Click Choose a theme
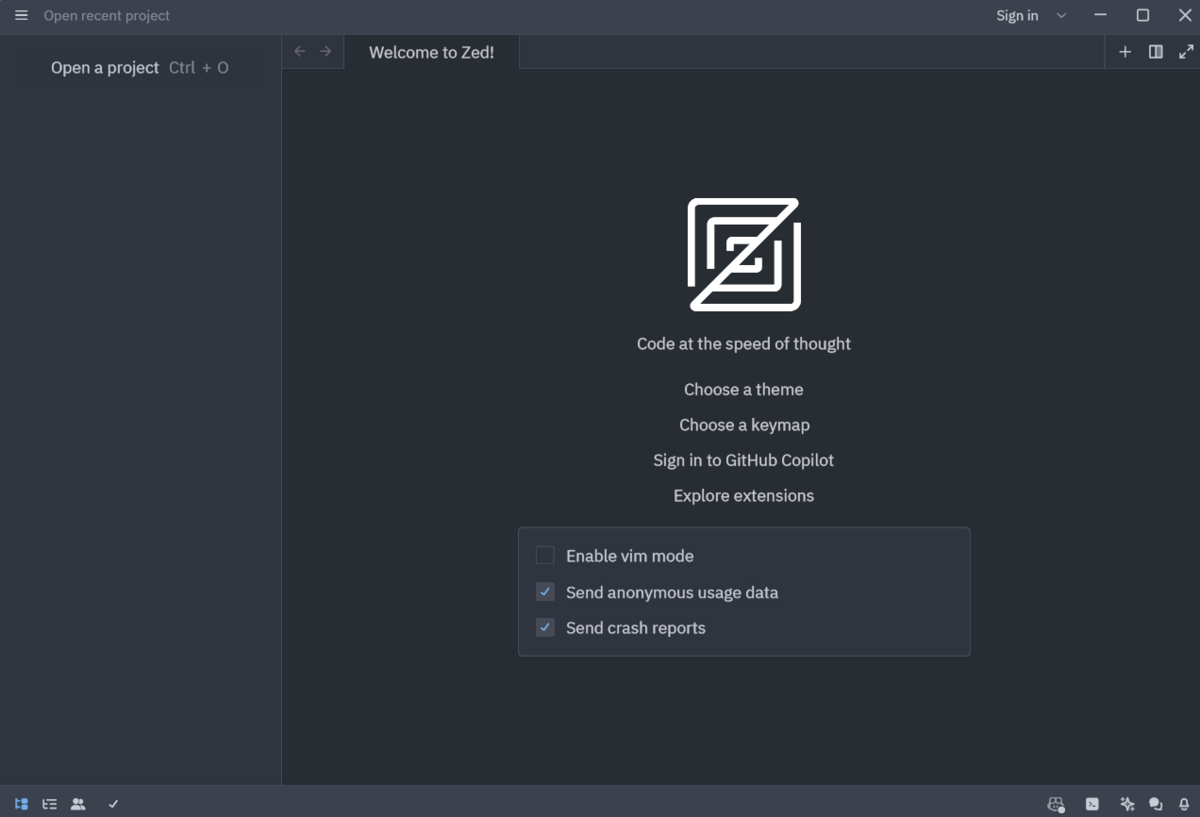Screen dimensions: 1200x817 (x=743, y=389)
